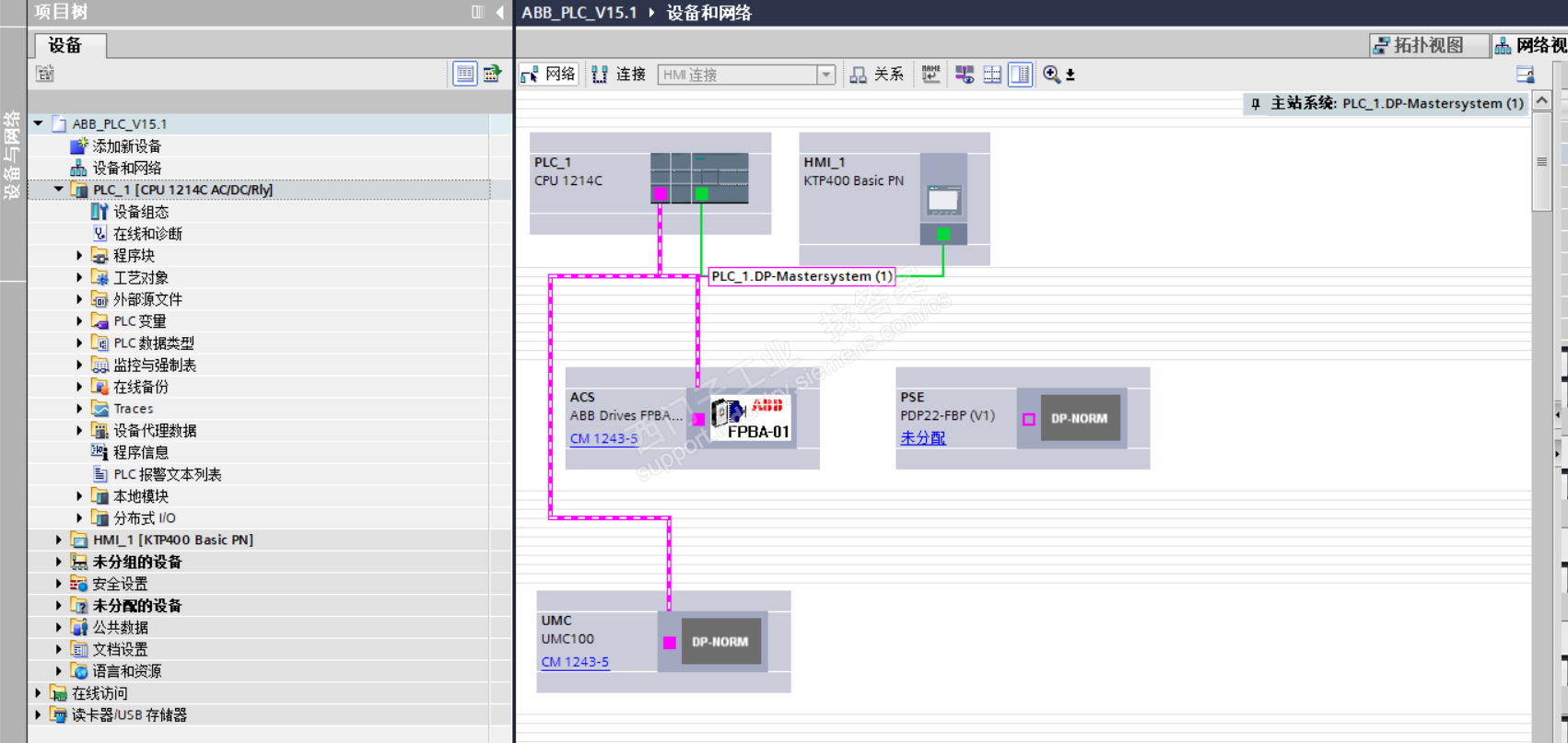Image resolution: width=1568 pixels, height=743 pixels.
Task: Open 设备和网络 in project tree
Action: (126, 168)
